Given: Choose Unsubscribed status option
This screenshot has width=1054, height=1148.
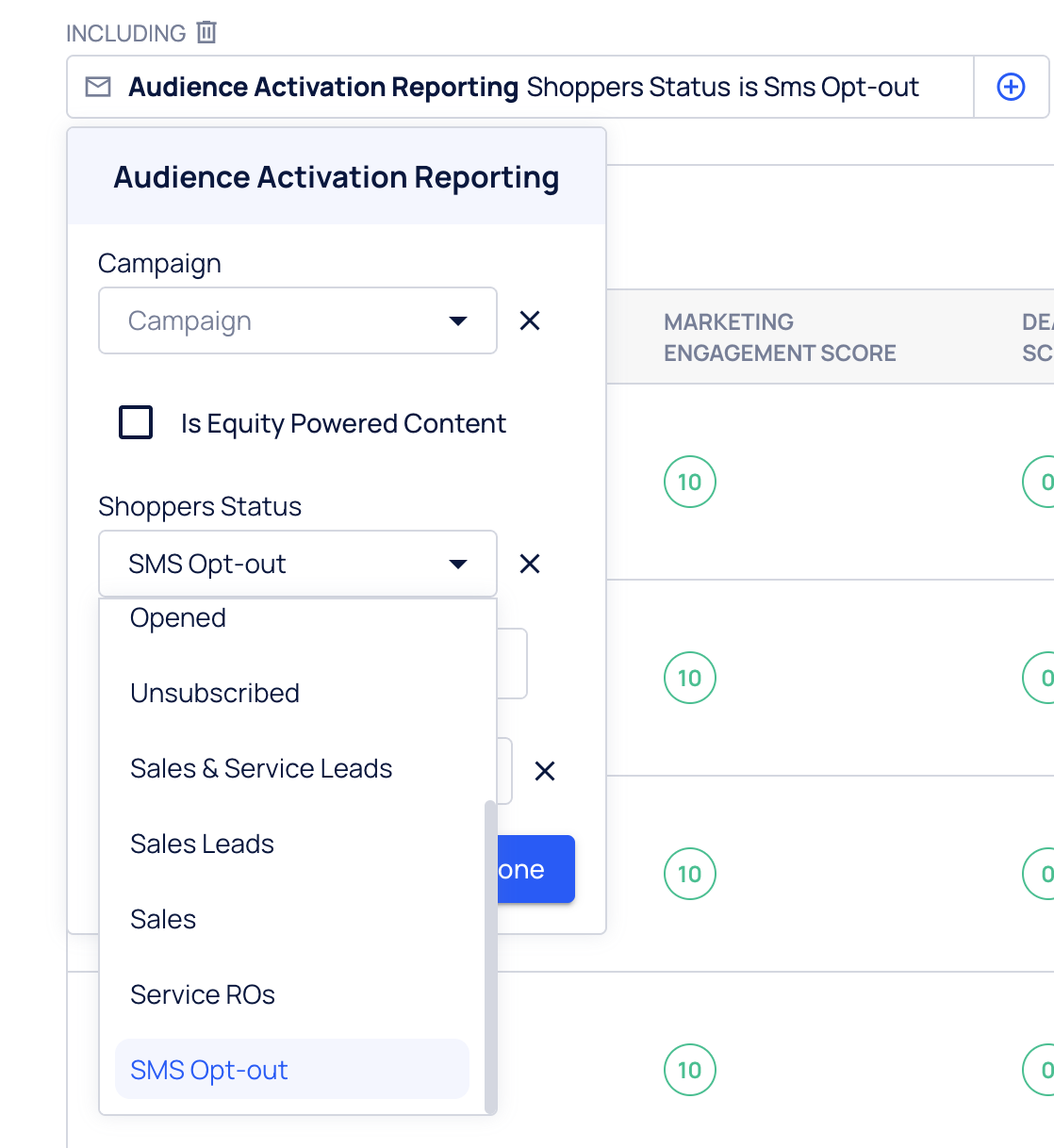Looking at the screenshot, I should (215, 694).
